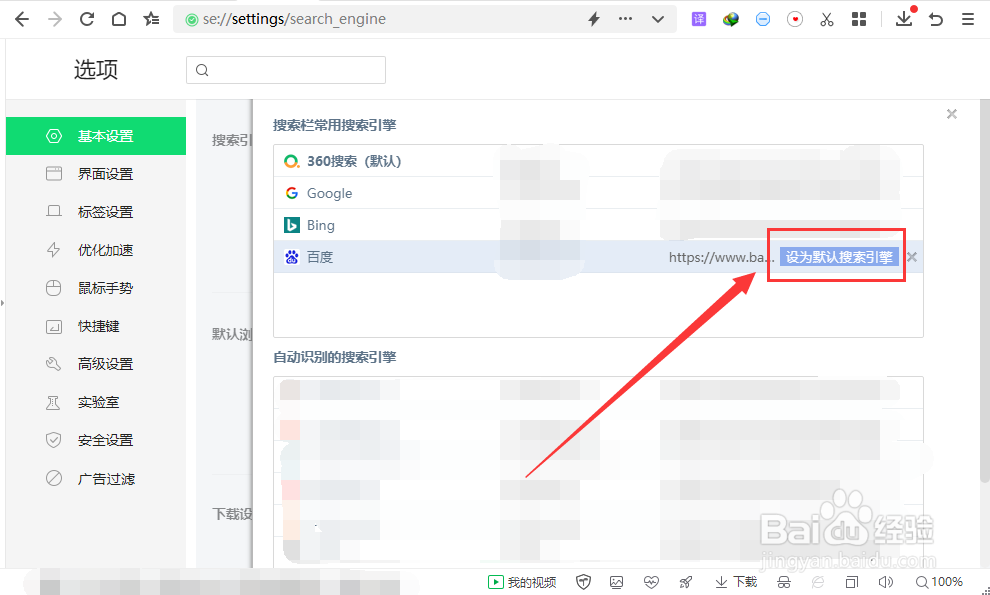Image resolution: width=990 pixels, height=595 pixels.
Task: Select the 360搜索（默认） engine row
Action: 598,161
